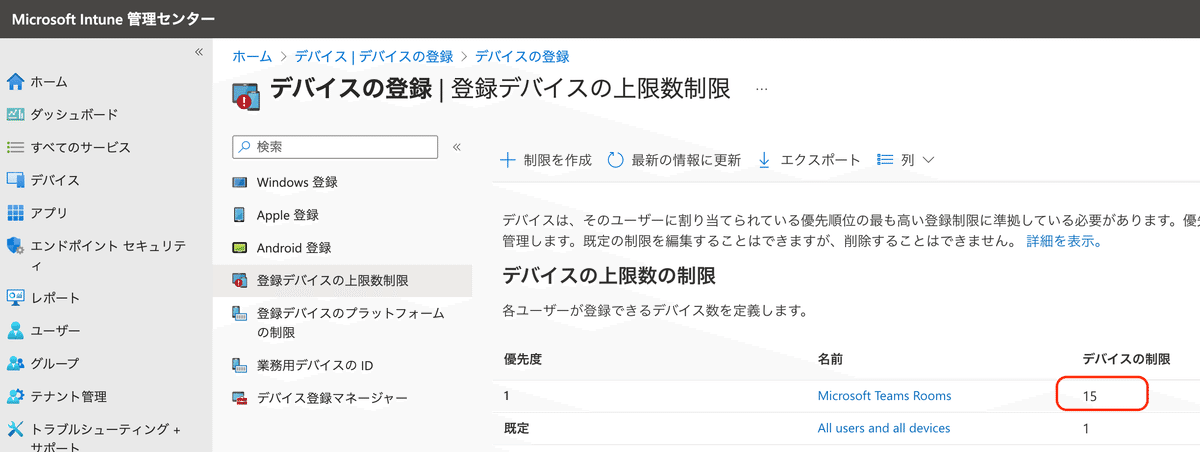The width and height of the screenshot is (1200, 452).
Task: Open the Microsoft Teams Rooms restriction
Action: (x=884, y=396)
